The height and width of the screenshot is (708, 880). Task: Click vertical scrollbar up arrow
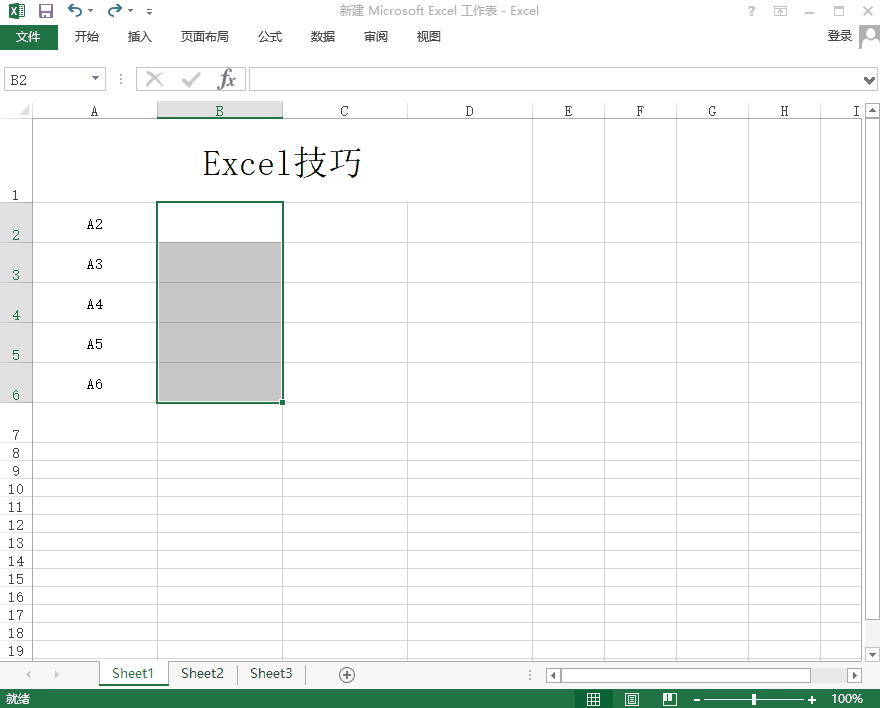pyautogui.click(x=872, y=111)
